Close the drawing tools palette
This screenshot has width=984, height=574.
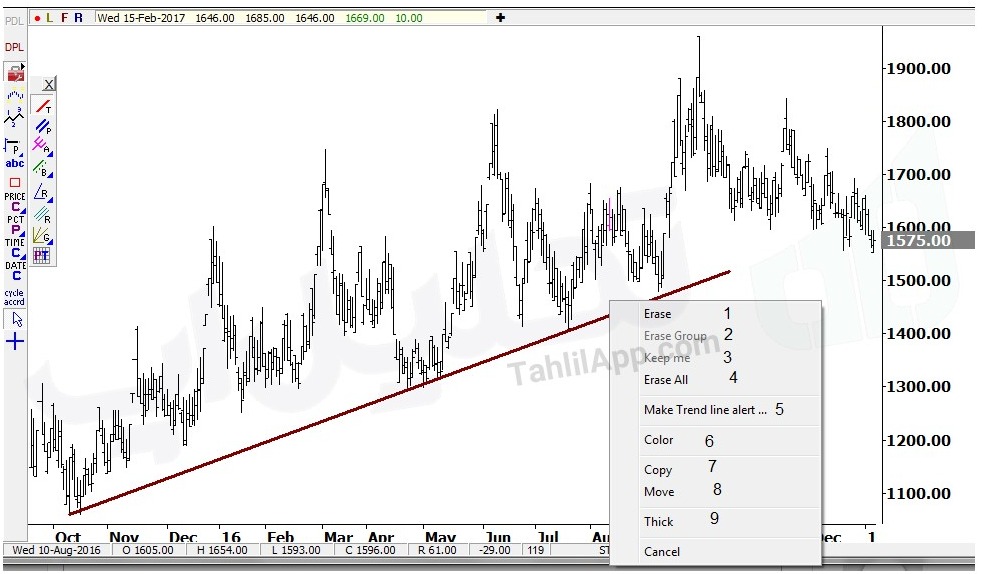[x=49, y=84]
